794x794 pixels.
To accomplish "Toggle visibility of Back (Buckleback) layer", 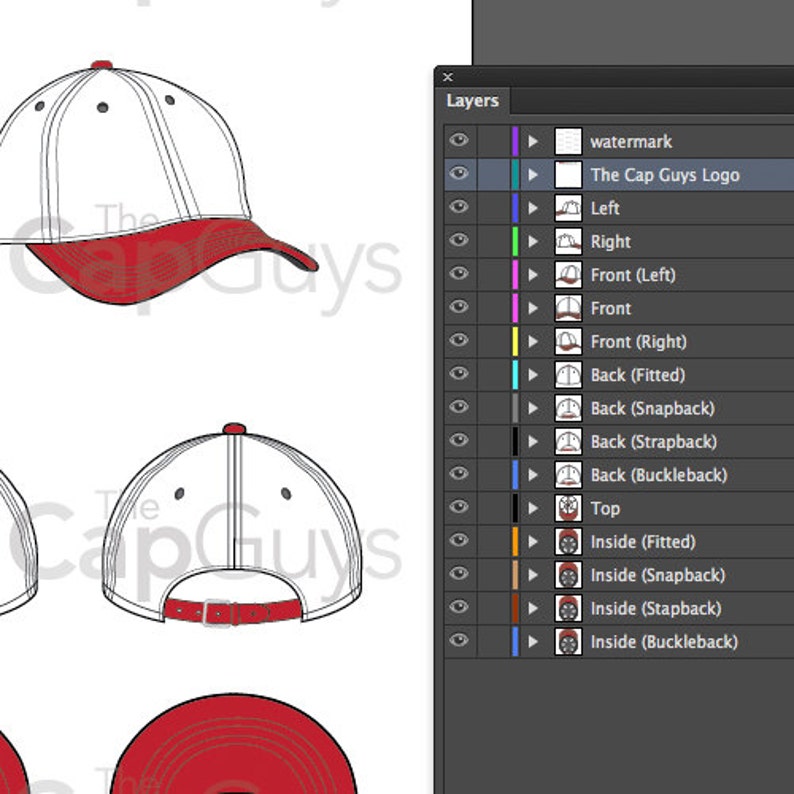I will pos(459,474).
